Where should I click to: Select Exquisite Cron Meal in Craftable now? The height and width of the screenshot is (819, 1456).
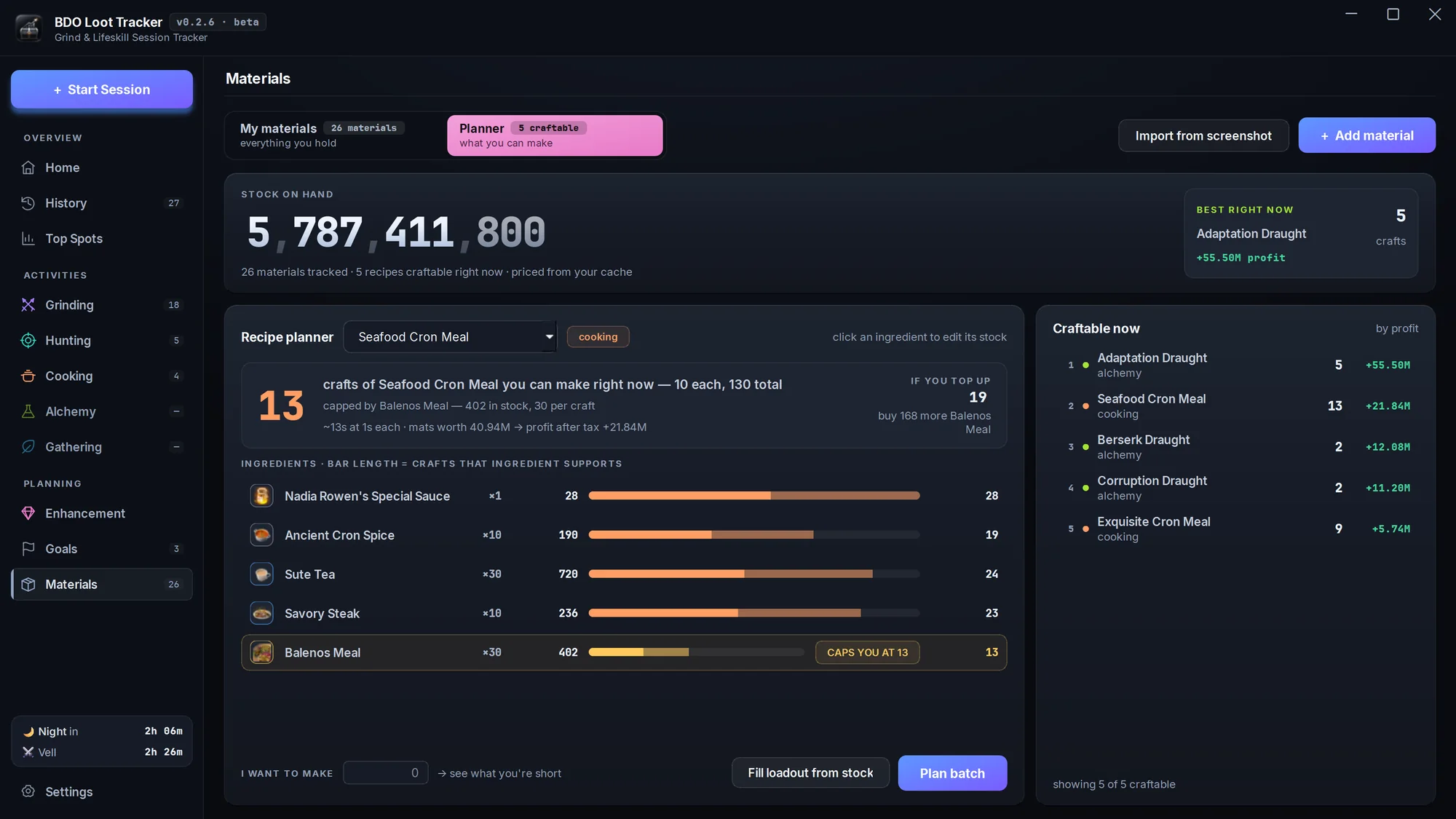click(1235, 529)
